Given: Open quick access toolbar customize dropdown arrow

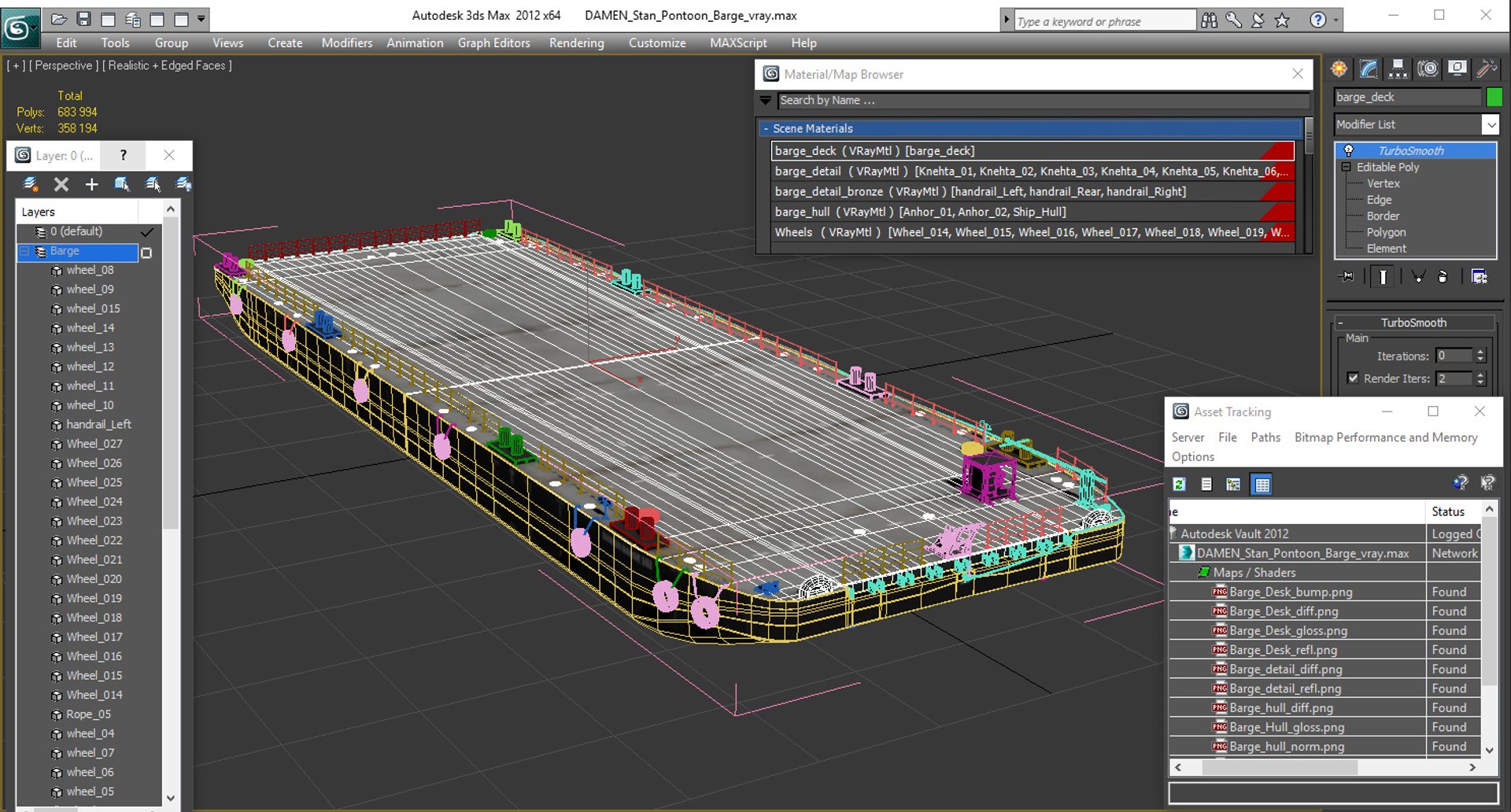Looking at the screenshot, I should [x=201, y=18].
